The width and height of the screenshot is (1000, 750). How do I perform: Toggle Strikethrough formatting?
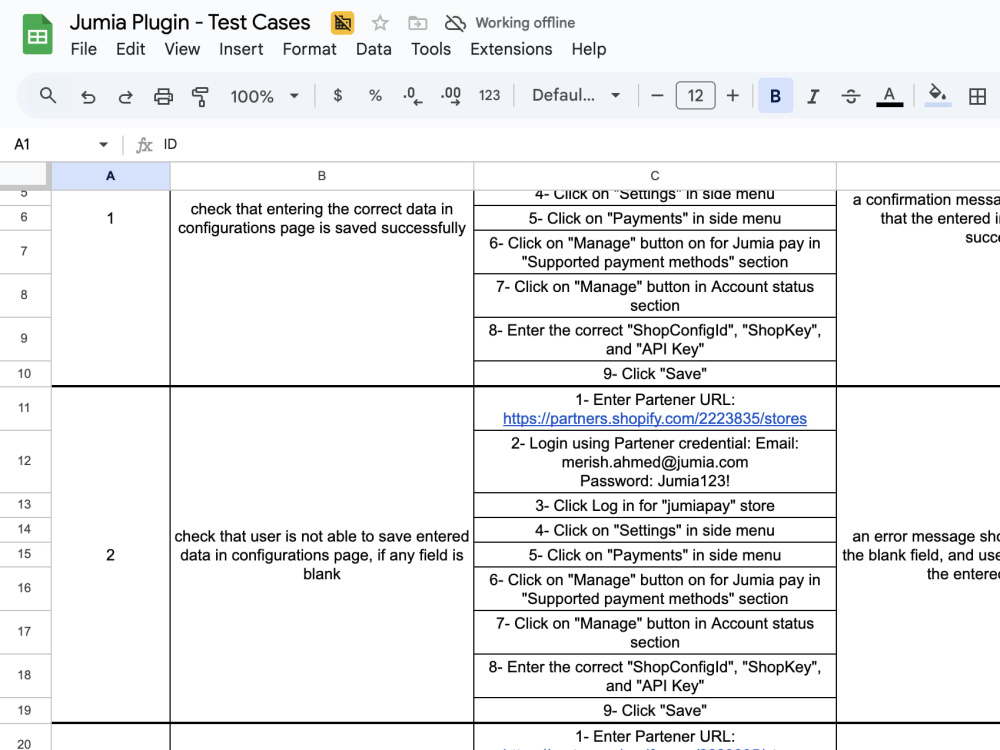click(851, 96)
